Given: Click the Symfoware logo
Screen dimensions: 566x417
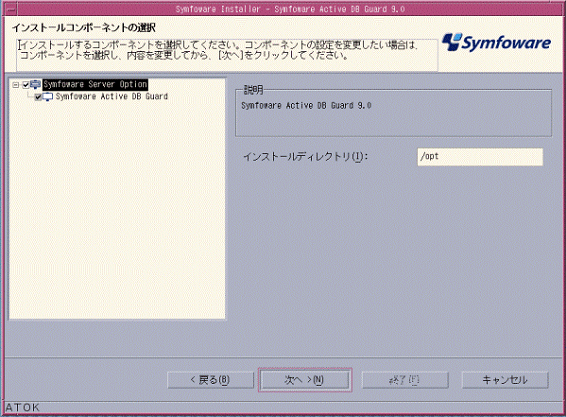Looking at the screenshot, I should click(496, 43).
